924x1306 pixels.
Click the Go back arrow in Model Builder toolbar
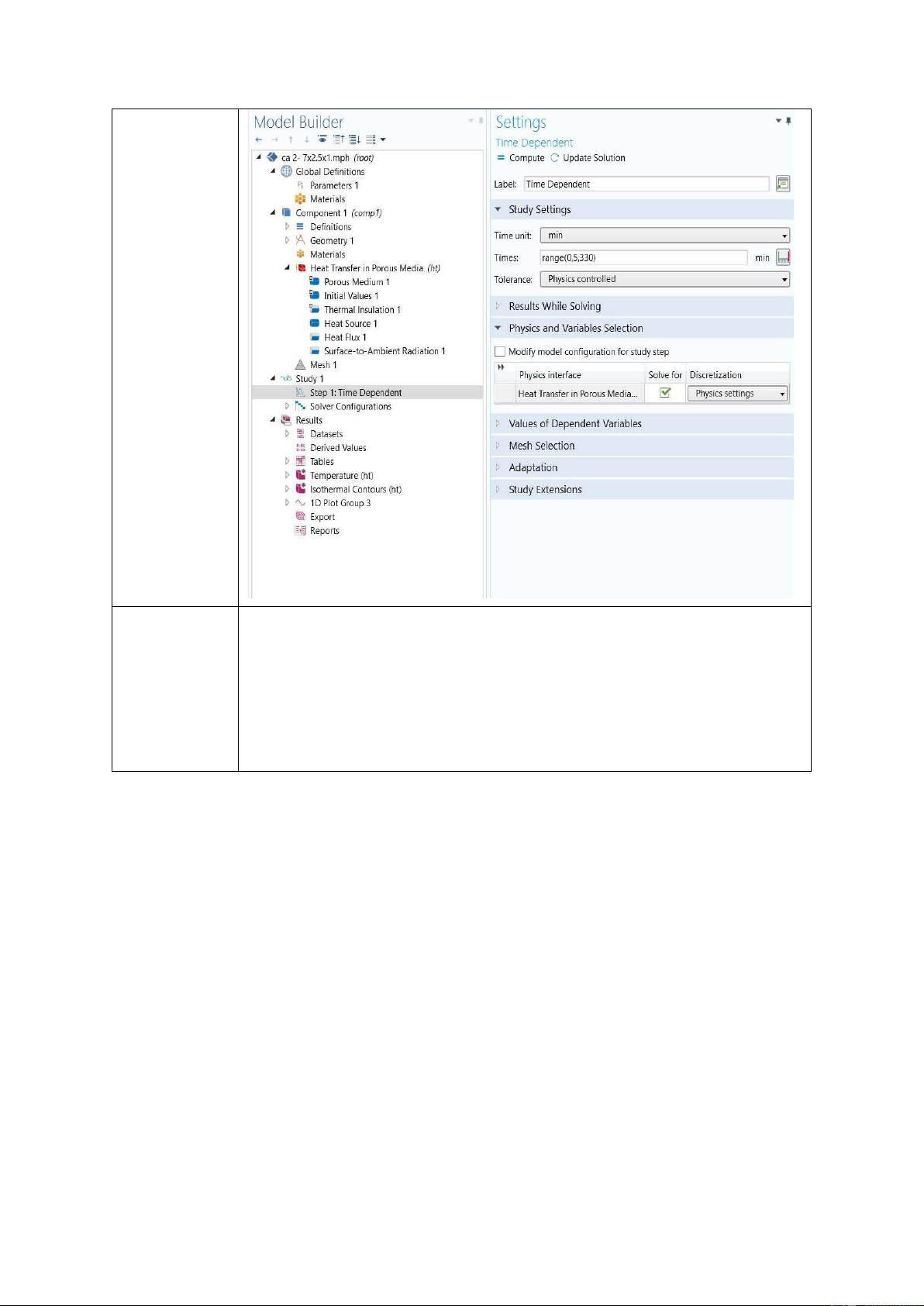coord(259,140)
